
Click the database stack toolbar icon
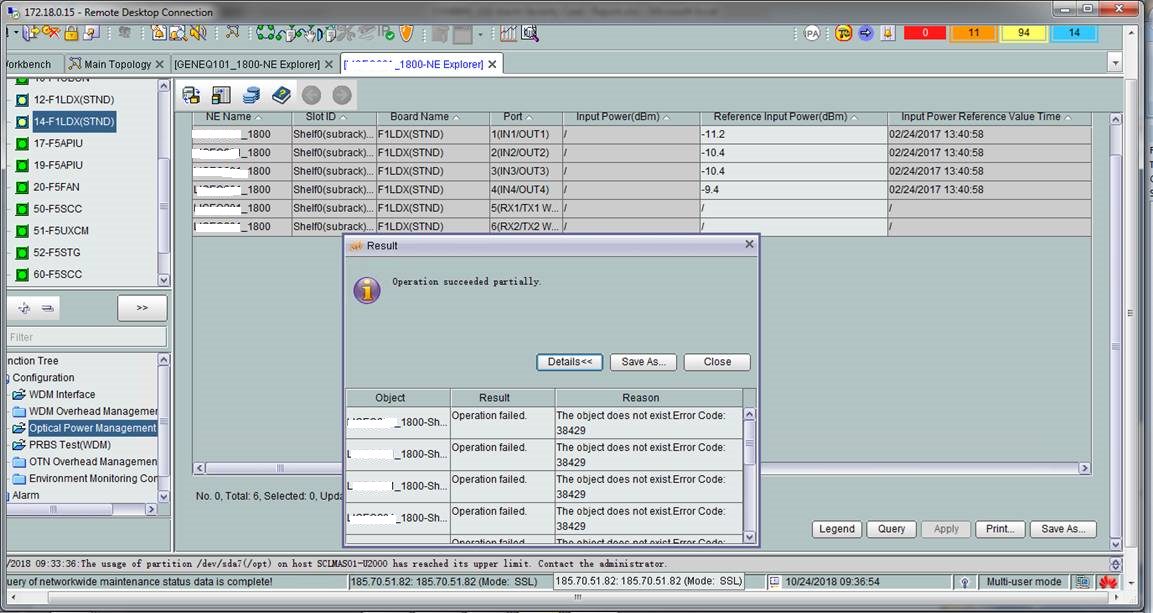point(251,95)
